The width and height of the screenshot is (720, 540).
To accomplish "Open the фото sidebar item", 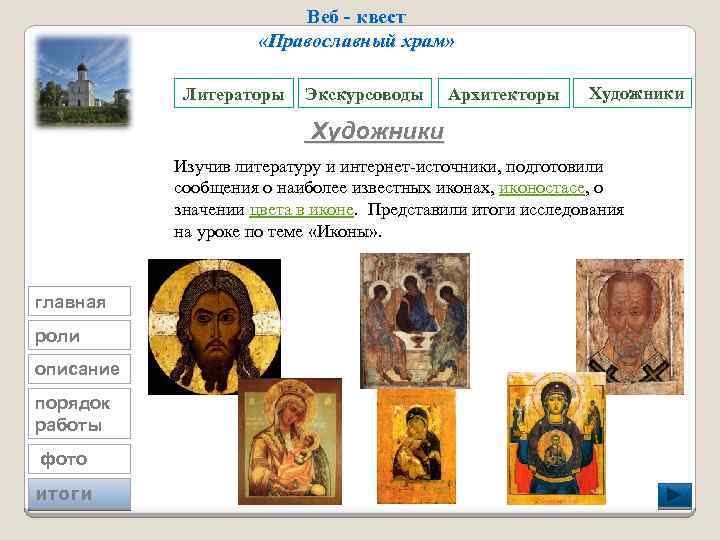I will click(79, 459).
